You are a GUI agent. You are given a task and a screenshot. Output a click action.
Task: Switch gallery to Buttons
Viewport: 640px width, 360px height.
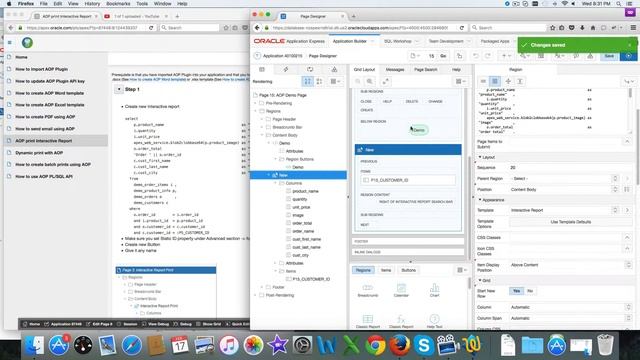pos(409,270)
